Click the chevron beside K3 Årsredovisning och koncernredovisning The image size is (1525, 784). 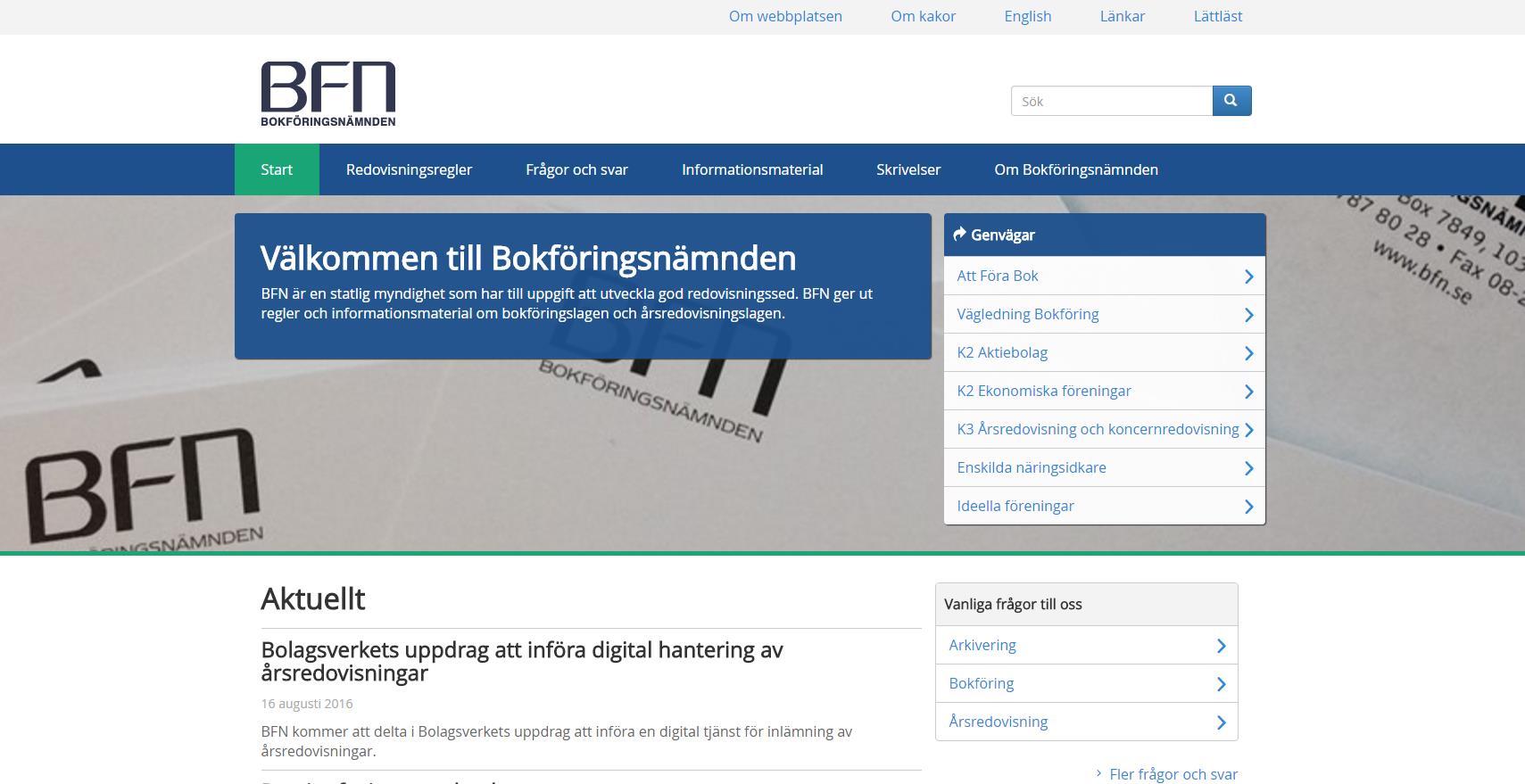click(x=1248, y=430)
